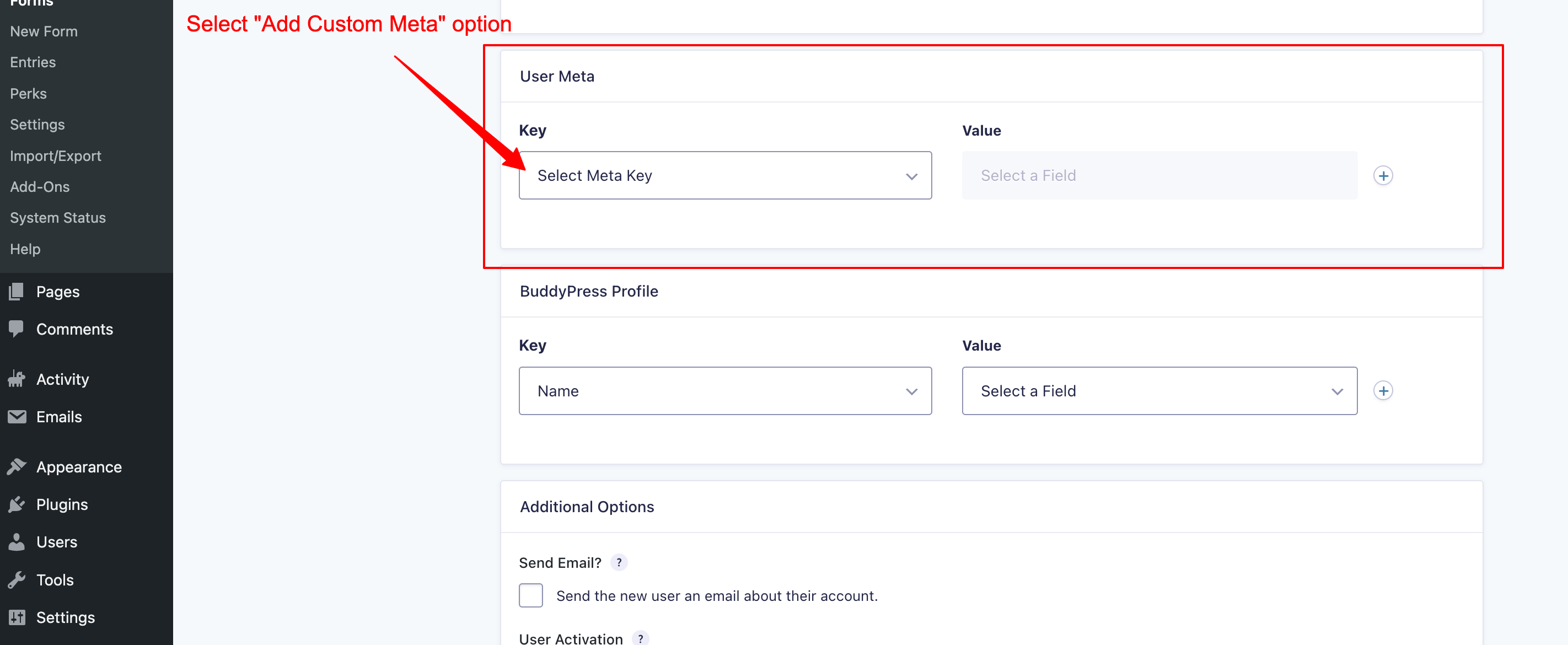Add a new User Meta row
The height and width of the screenshot is (645, 1568).
click(1383, 176)
